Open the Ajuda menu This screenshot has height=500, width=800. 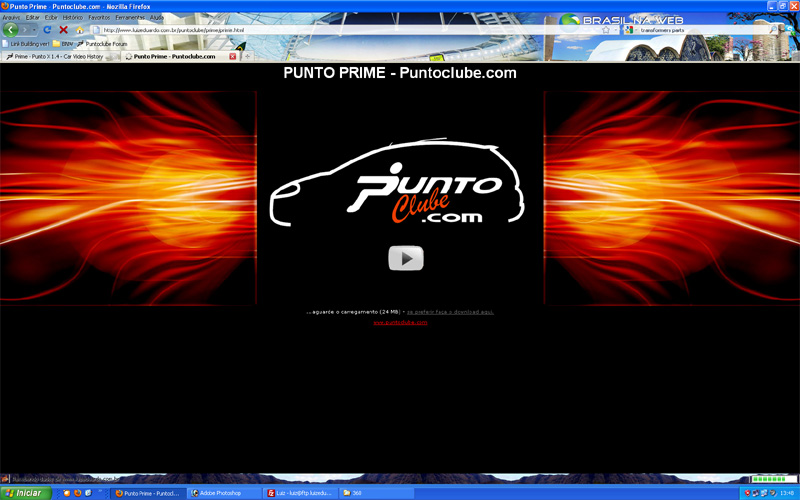pos(157,17)
